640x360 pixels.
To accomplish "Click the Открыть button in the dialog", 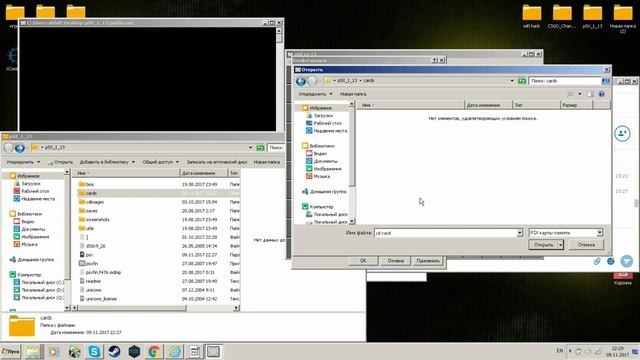I will (544, 245).
